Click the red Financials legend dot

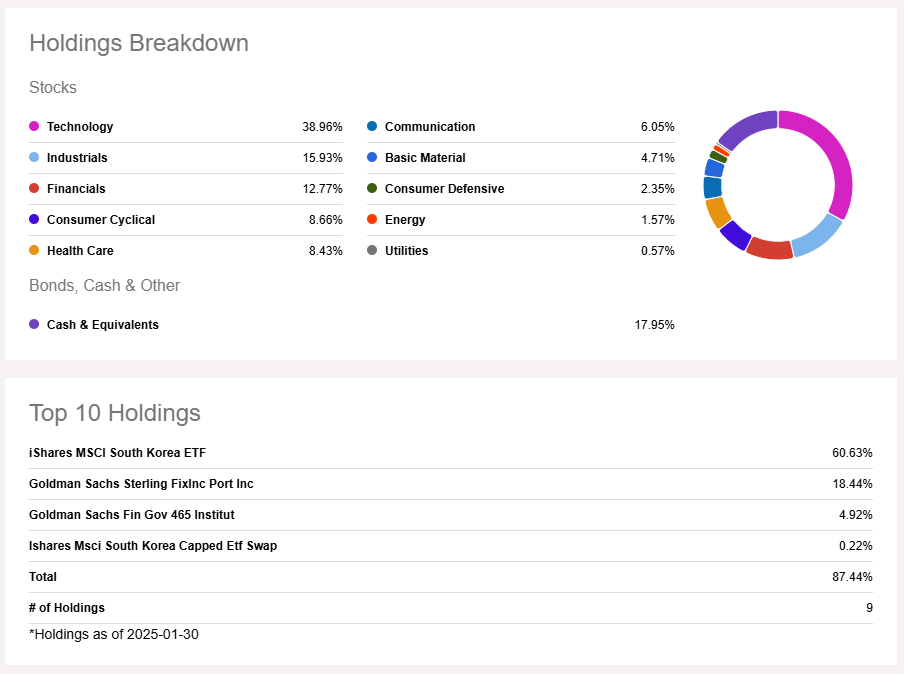click(x=34, y=189)
